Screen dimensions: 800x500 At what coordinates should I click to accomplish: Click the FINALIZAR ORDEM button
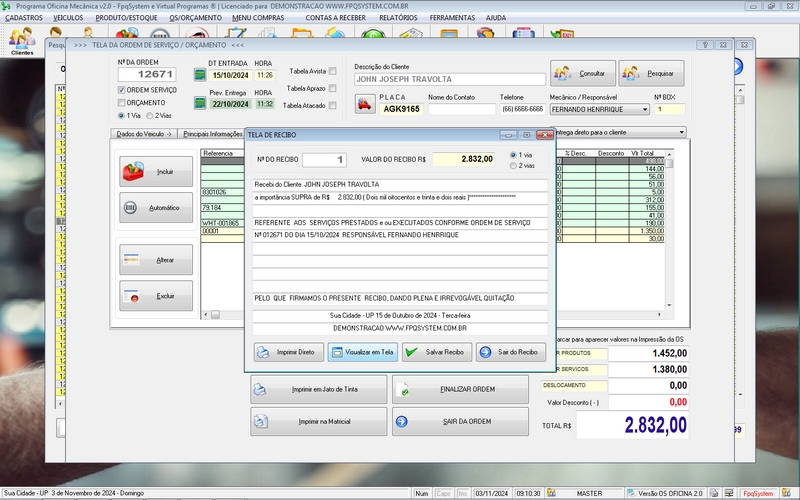coord(460,389)
